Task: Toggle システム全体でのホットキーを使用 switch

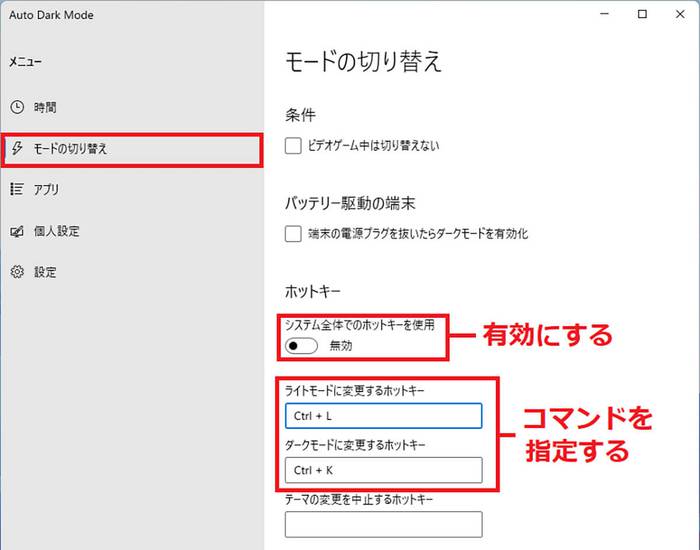Action: point(301,346)
